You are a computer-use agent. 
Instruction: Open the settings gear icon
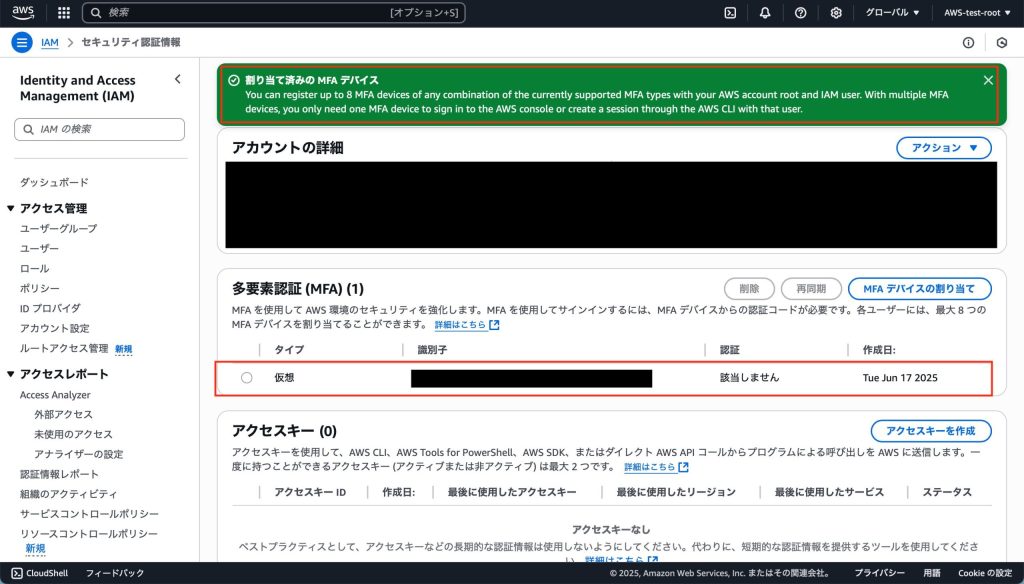click(x=835, y=12)
